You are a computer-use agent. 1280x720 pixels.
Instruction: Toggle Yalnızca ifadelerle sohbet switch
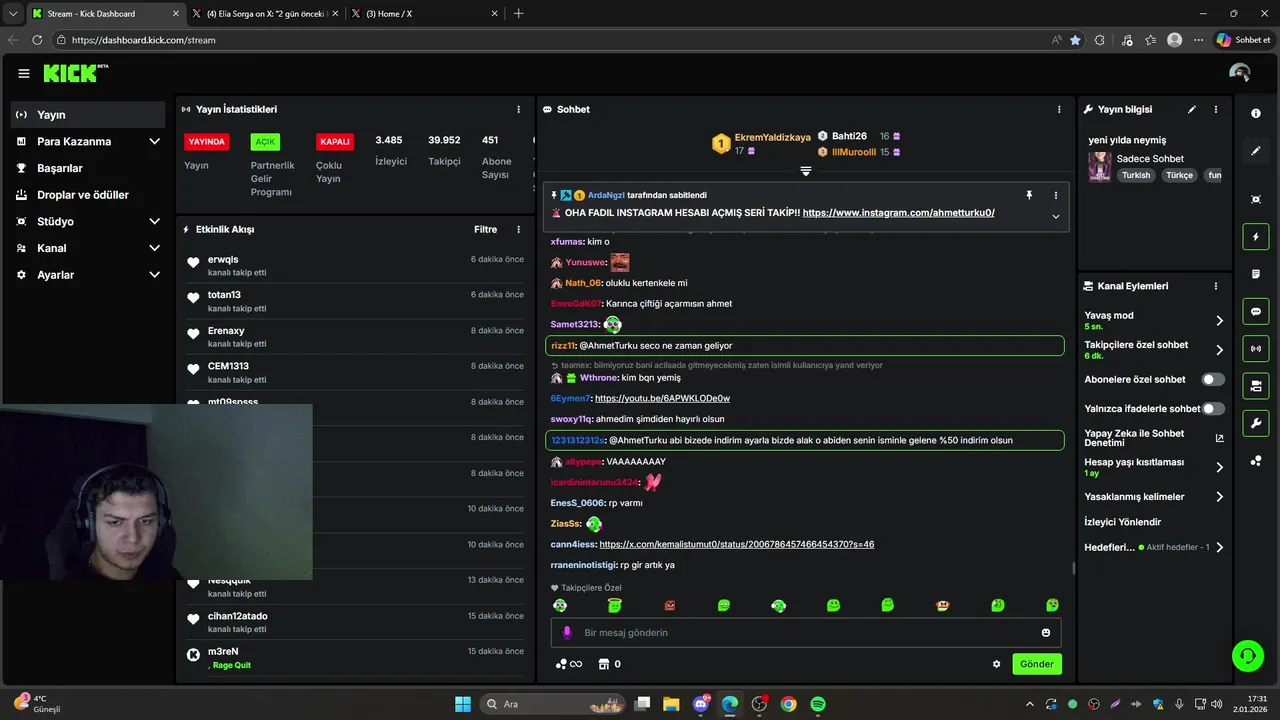pyautogui.click(x=1213, y=409)
